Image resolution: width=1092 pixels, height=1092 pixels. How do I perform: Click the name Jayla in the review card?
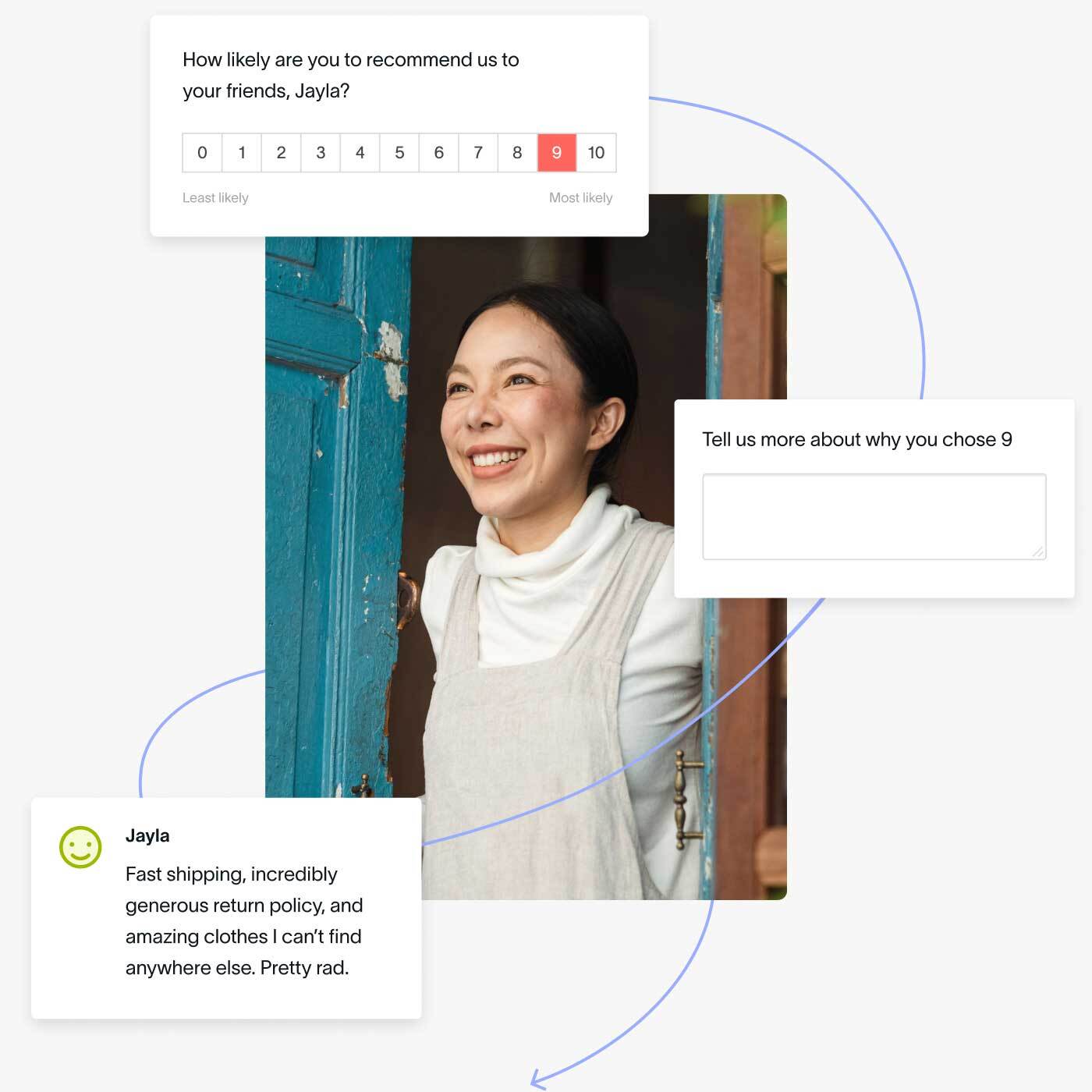(x=147, y=835)
